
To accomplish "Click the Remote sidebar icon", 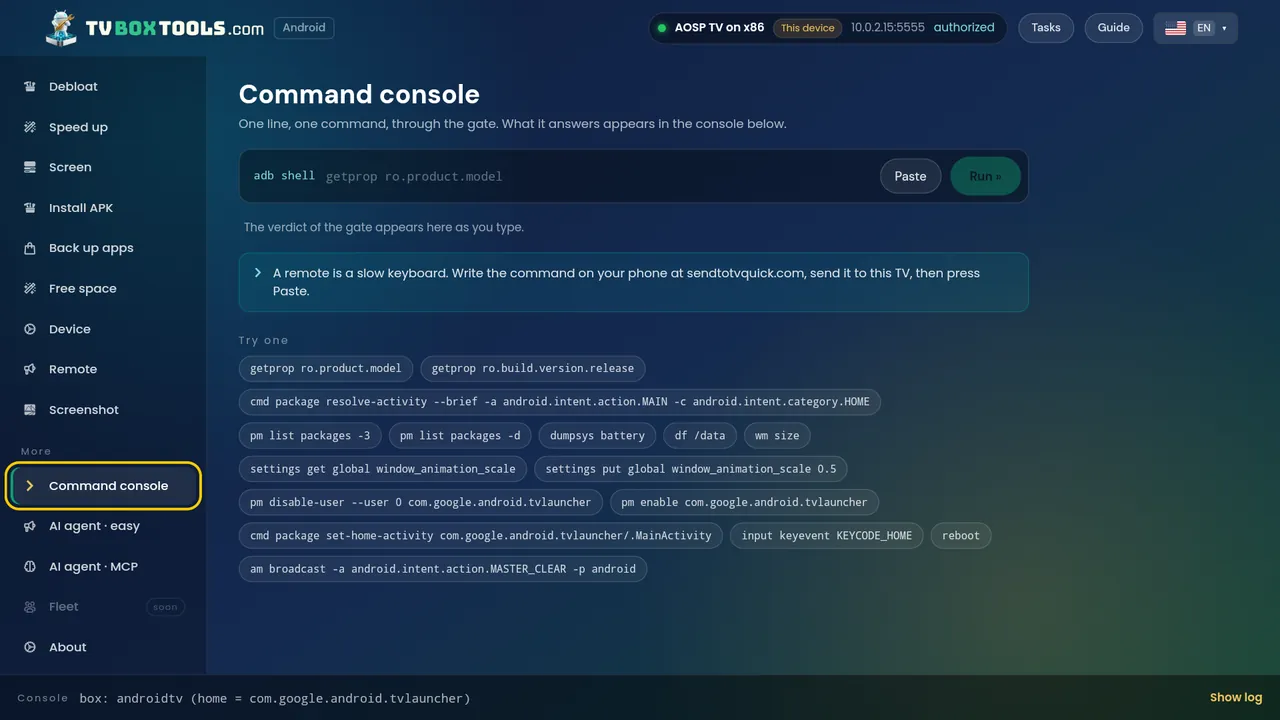I will pyautogui.click(x=30, y=369).
